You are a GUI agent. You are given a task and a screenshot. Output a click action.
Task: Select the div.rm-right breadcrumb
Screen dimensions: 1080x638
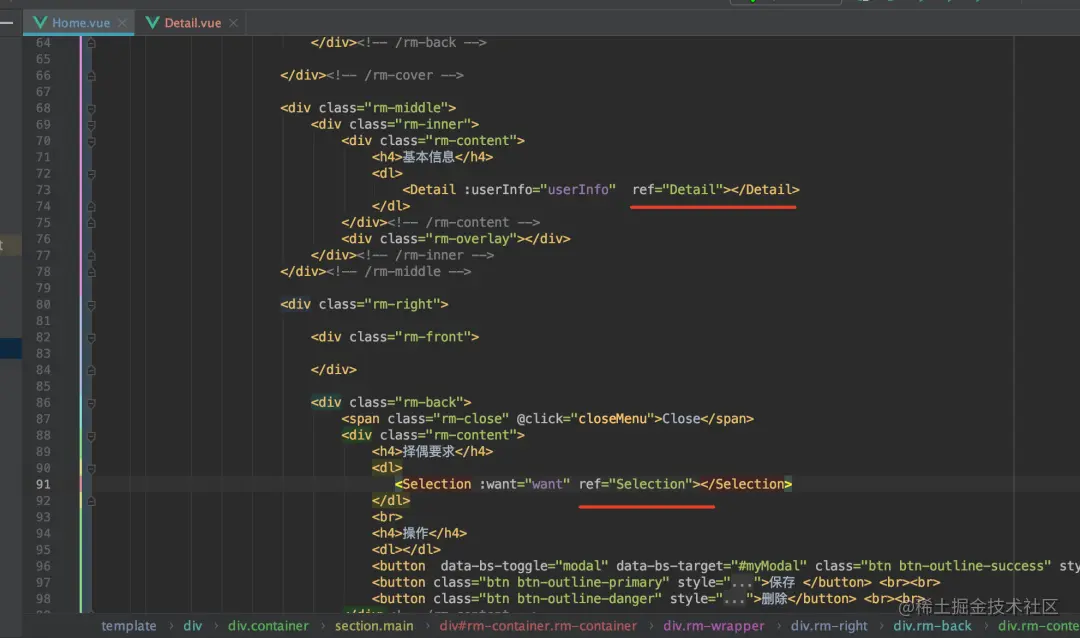tap(829, 626)
